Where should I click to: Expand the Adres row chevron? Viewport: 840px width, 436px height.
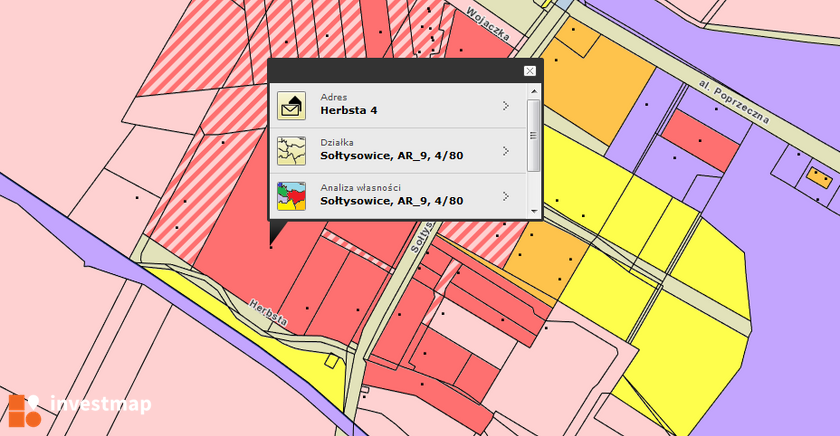506,106
